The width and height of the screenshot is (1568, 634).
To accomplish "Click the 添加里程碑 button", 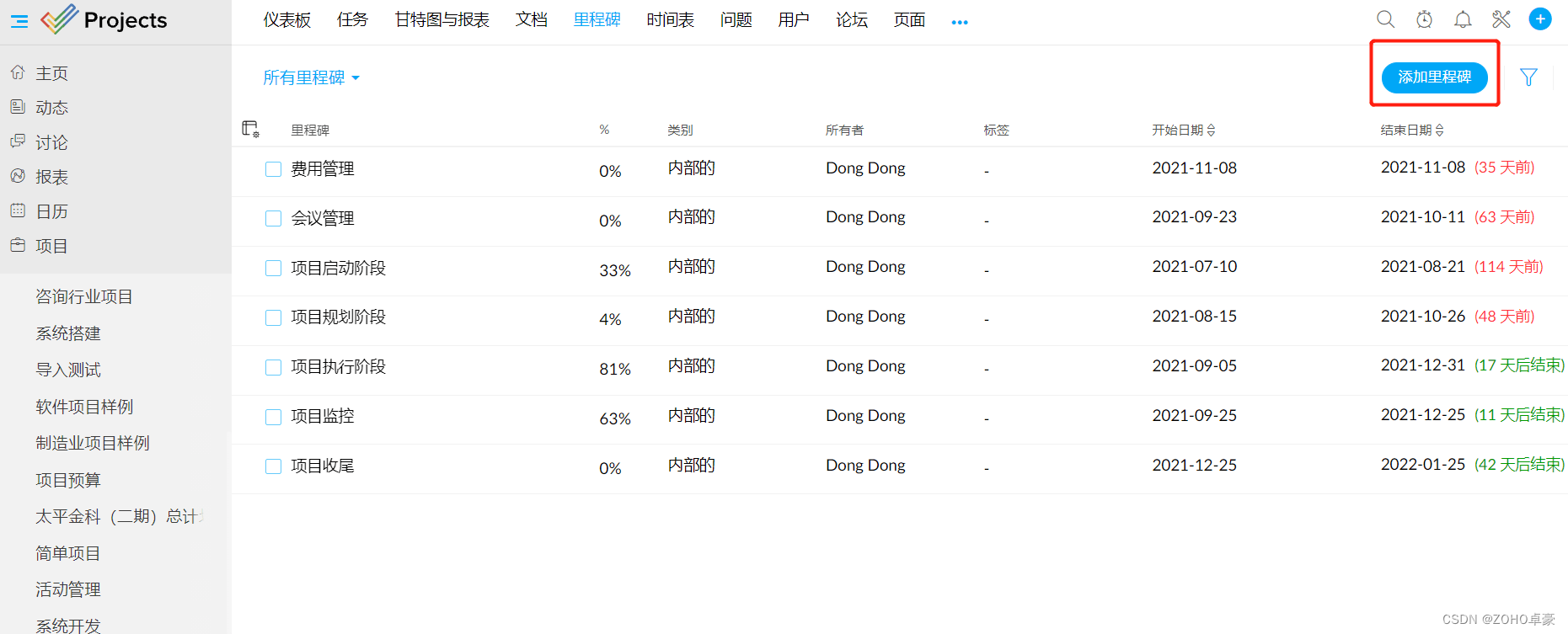I will tap(1435, 77).
